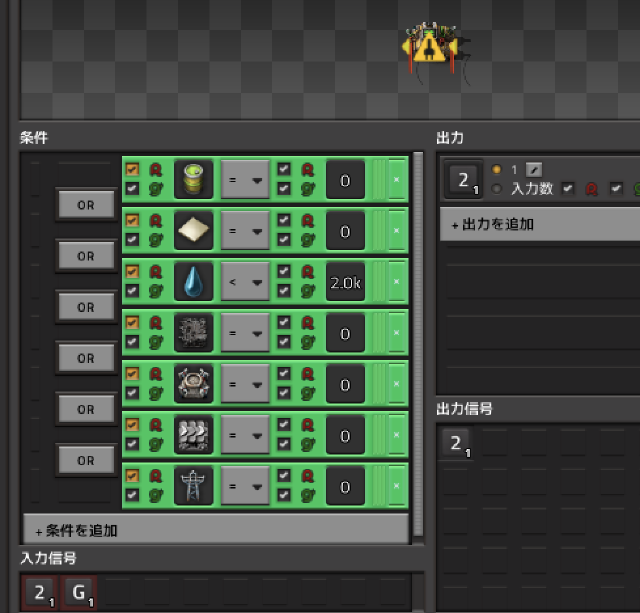This screenshot has width=640, height=613.
Task: Click the 条件を追加 button
Action: click(x=215, y=530)
